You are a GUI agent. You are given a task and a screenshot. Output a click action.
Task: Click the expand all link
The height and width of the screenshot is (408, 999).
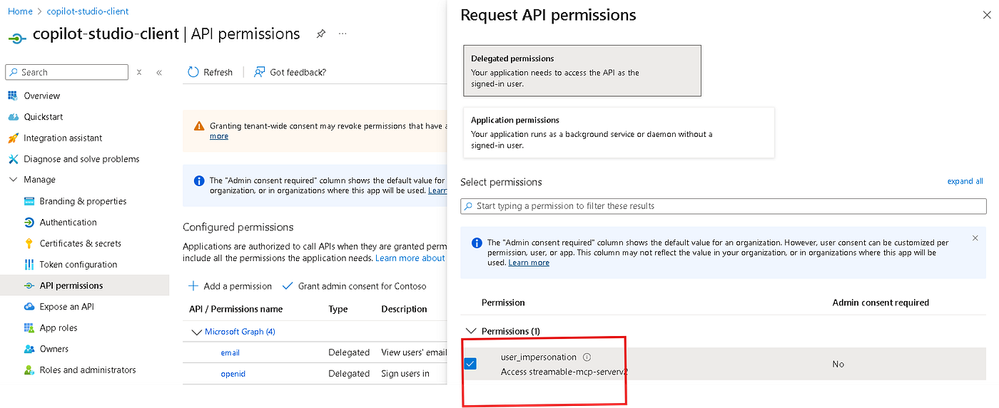(965, 182)
